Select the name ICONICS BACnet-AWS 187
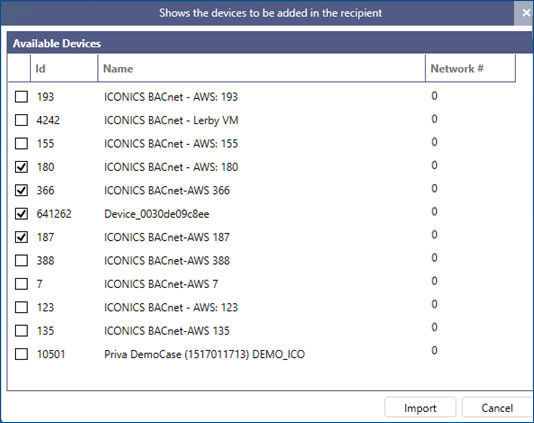This screenshot has width=534, height=423. (x=167, y=237)
